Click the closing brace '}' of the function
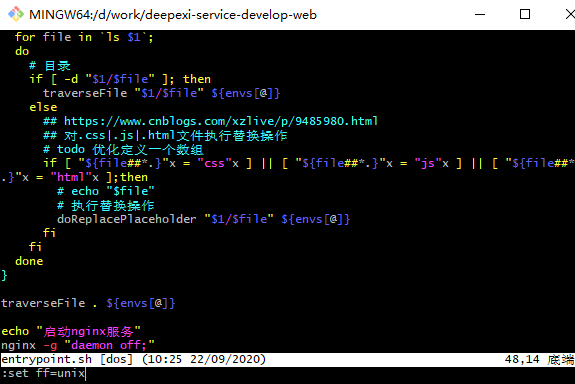This screenshot has width=575, height=384. [4, 275]
